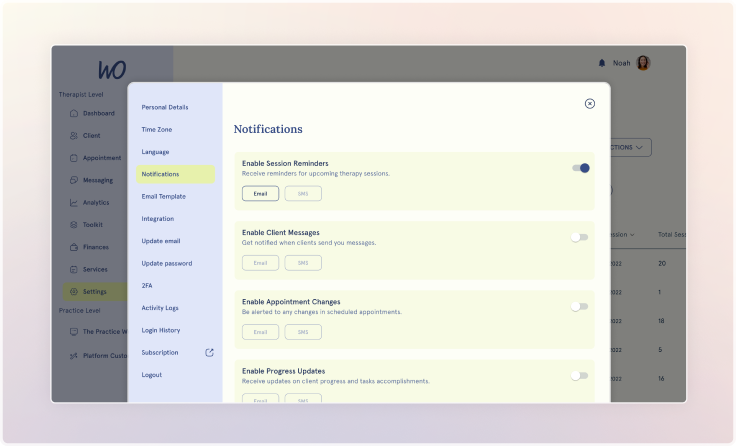Click Noah's profile avatar
The image size is (736, 446).
643,63
